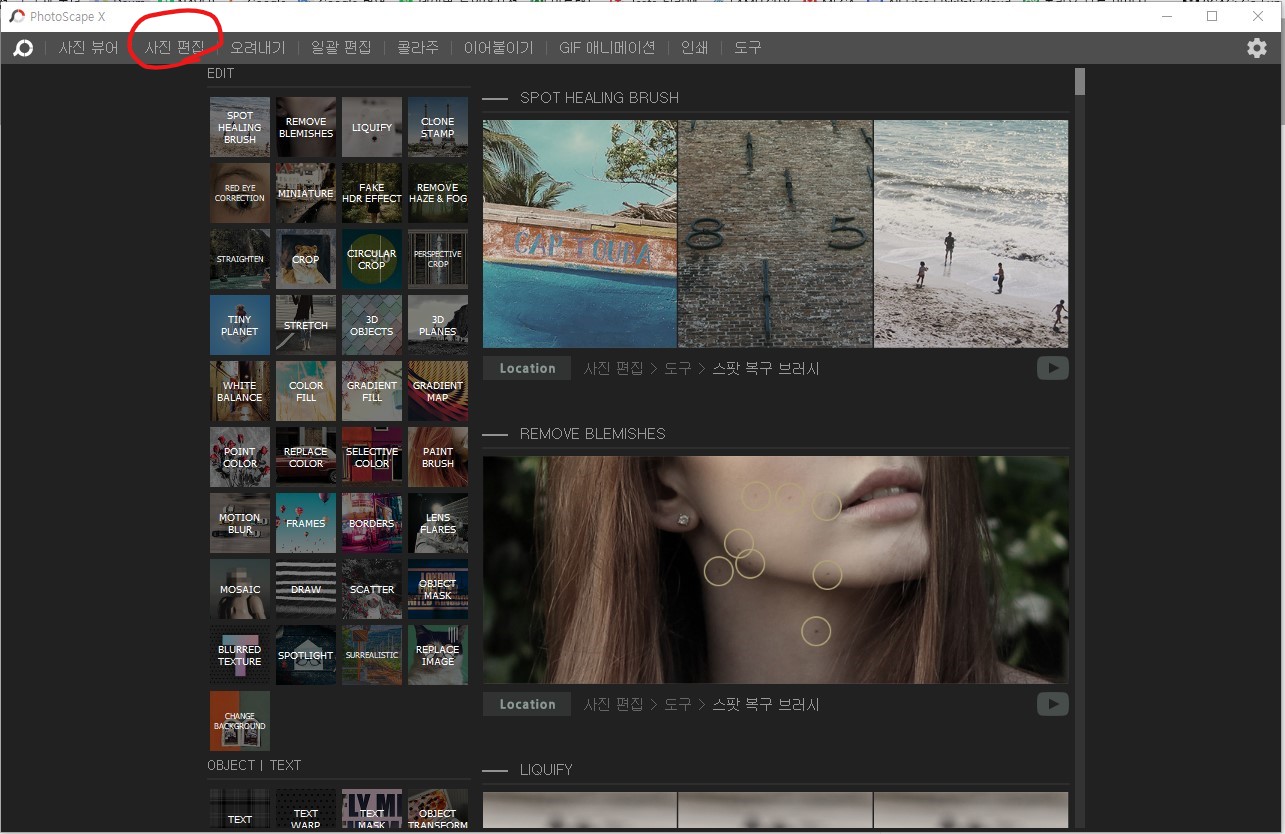Click the PhotoScape home logo icon
Image resolution: width=1285 pixels, height=834 pixels.
[23, 48]
